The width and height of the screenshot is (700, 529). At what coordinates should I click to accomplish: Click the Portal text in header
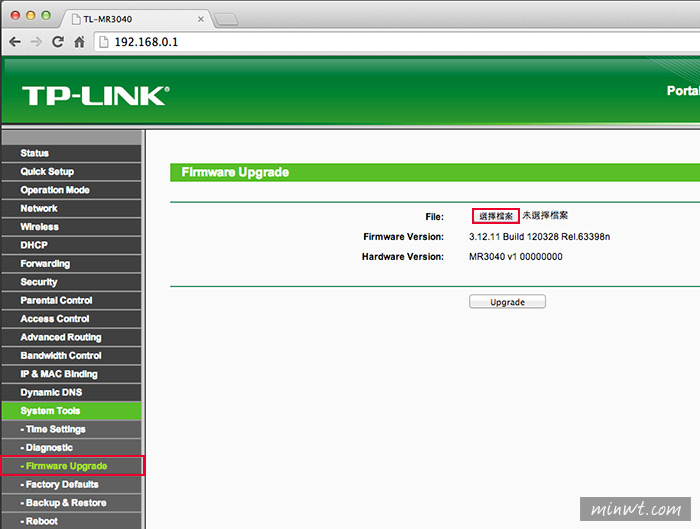pyautogui.click(x=683, y=91)
